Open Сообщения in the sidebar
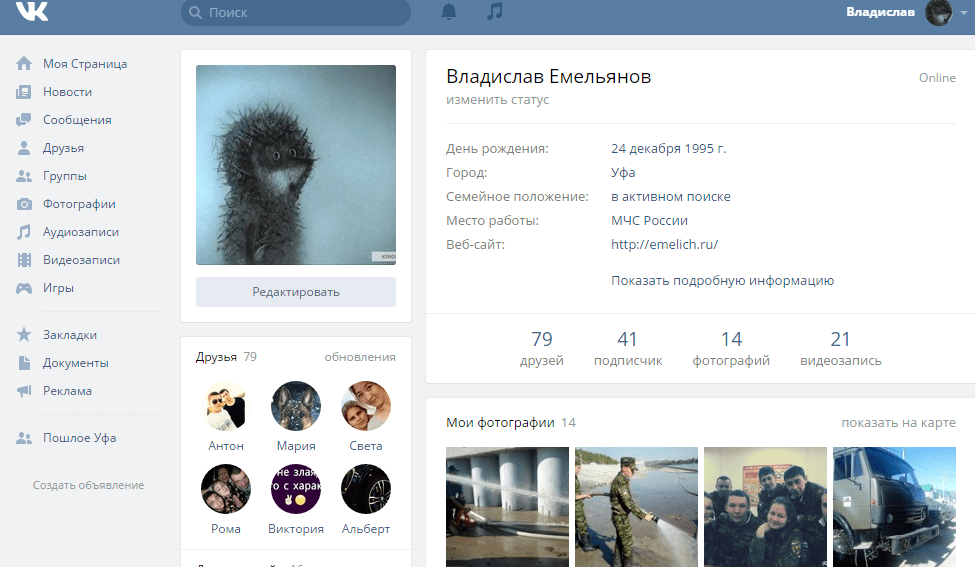The height and width of the screenshot is (567, 975). 77,120
